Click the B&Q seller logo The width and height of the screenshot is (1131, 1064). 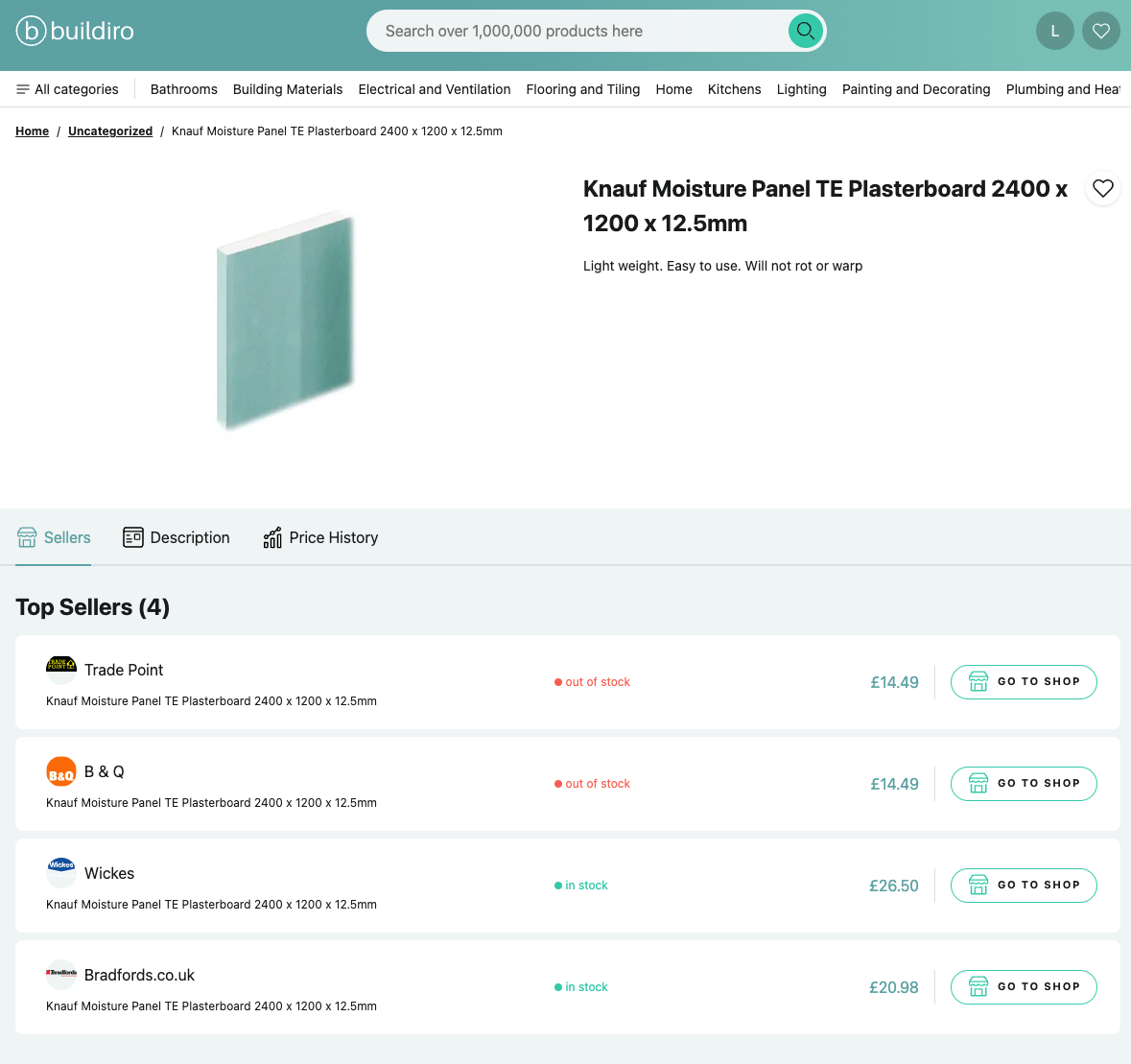point(61,771)
